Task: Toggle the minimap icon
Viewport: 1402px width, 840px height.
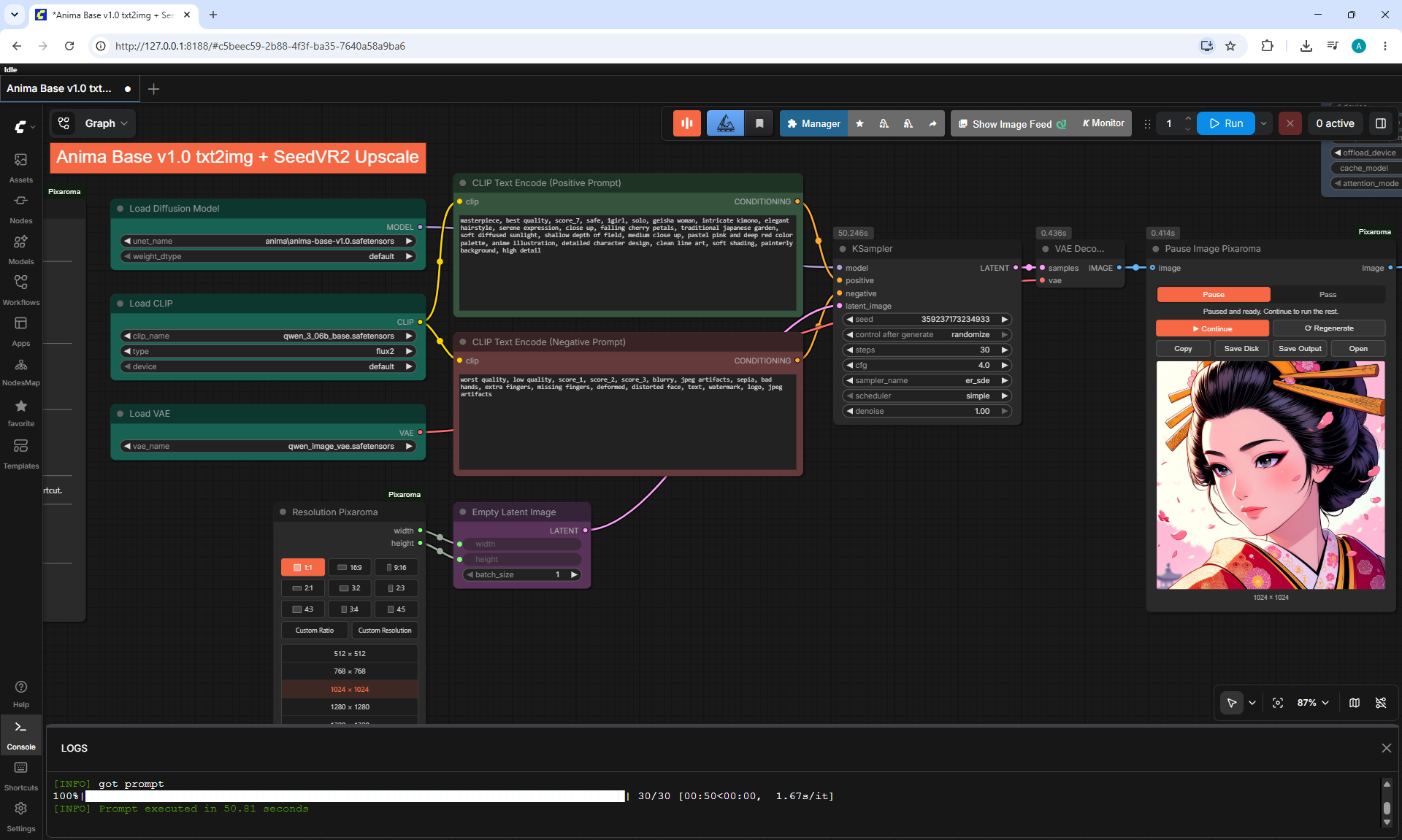Action: [x=1355, y=703]
